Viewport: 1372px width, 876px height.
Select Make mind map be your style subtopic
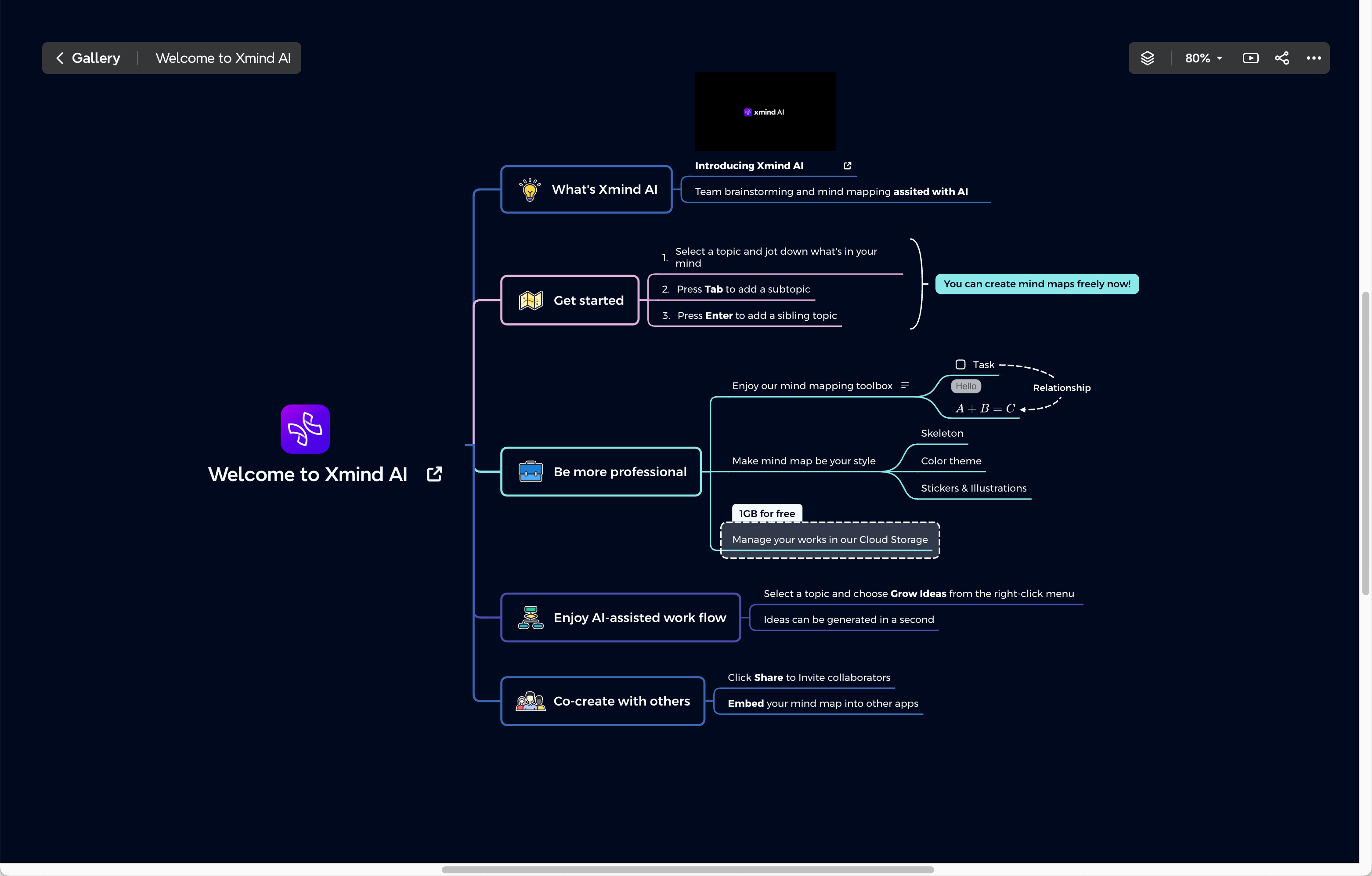[x=803, y=461]
